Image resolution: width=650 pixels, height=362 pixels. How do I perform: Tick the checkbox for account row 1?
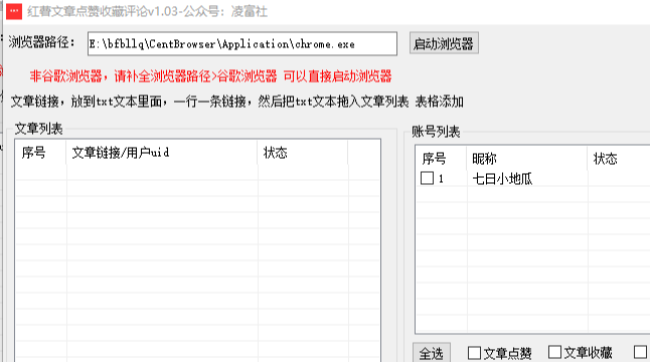[x=427, y=178]
